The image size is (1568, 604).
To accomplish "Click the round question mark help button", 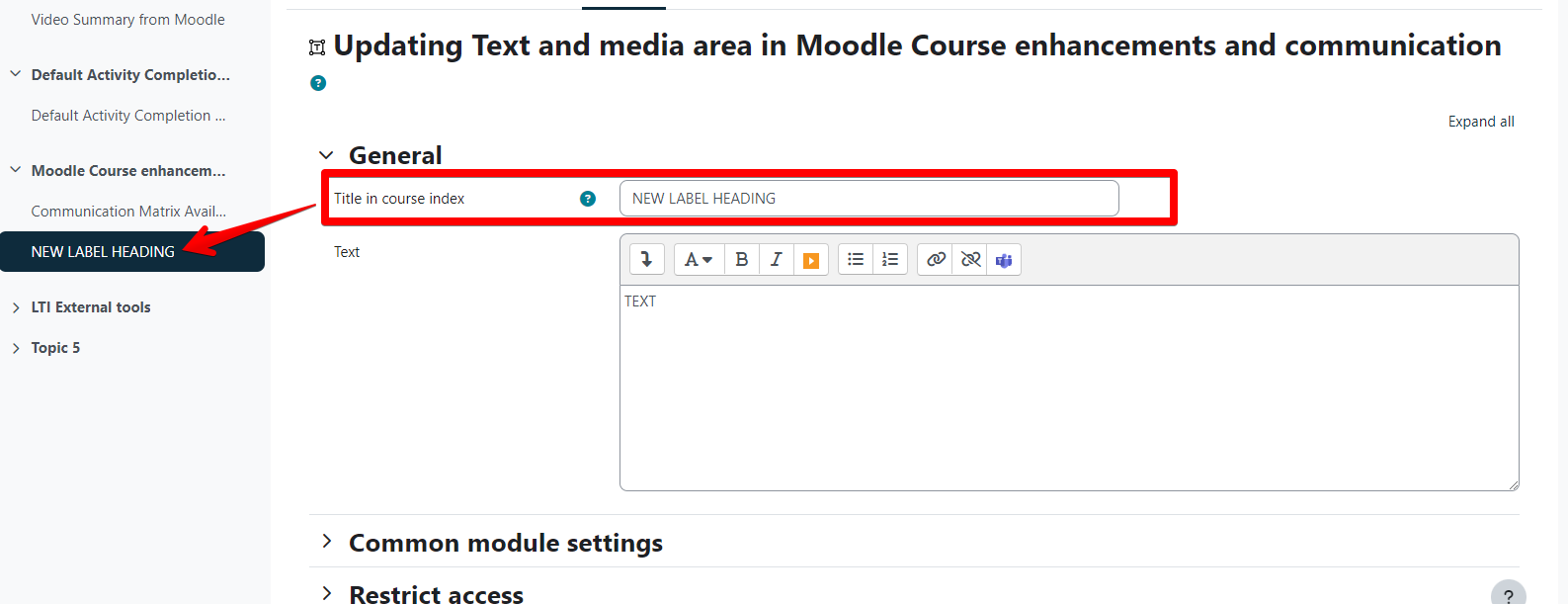I will coord(1508,594).
